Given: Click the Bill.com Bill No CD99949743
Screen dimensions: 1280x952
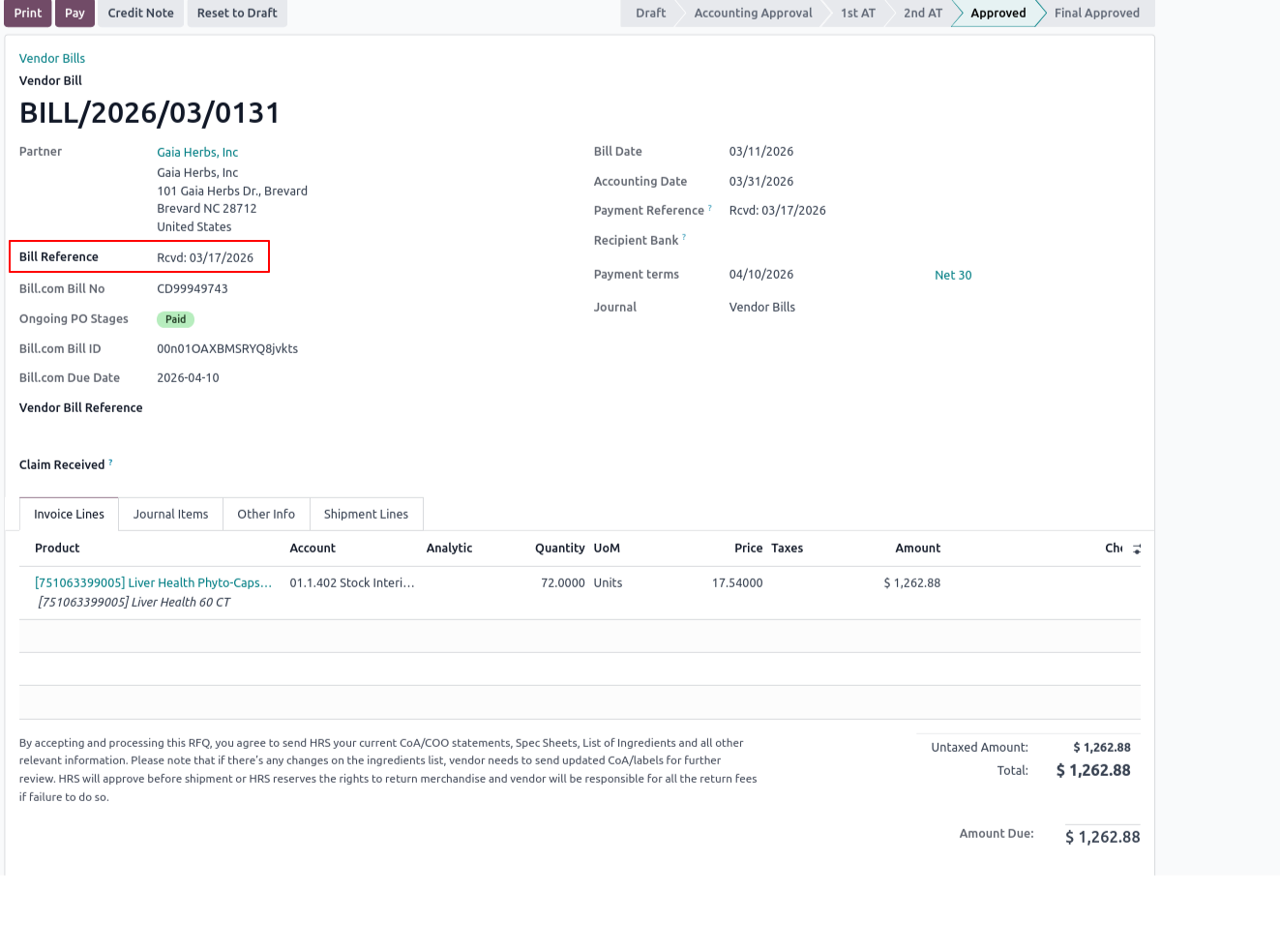Looking at the screenshot, I should pos(193,288).
